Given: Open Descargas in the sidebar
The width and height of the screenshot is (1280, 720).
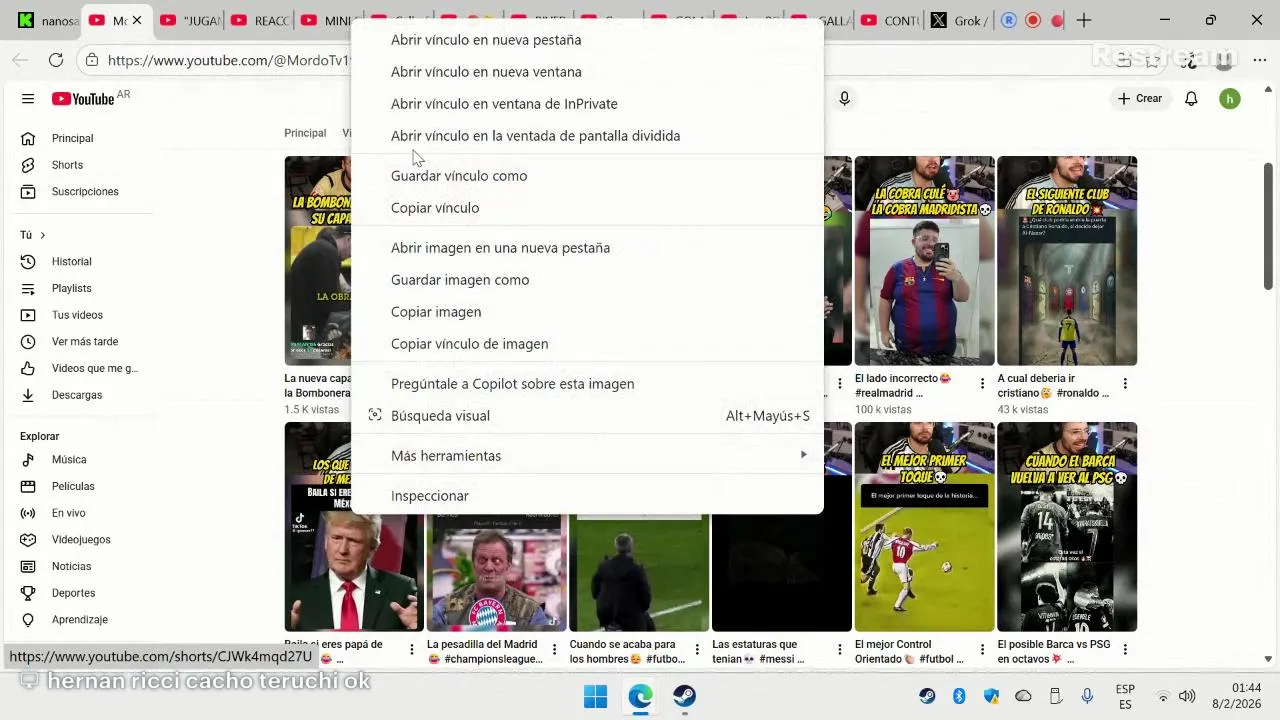Looking at the screenshot, I should click(x=78, y=395).
